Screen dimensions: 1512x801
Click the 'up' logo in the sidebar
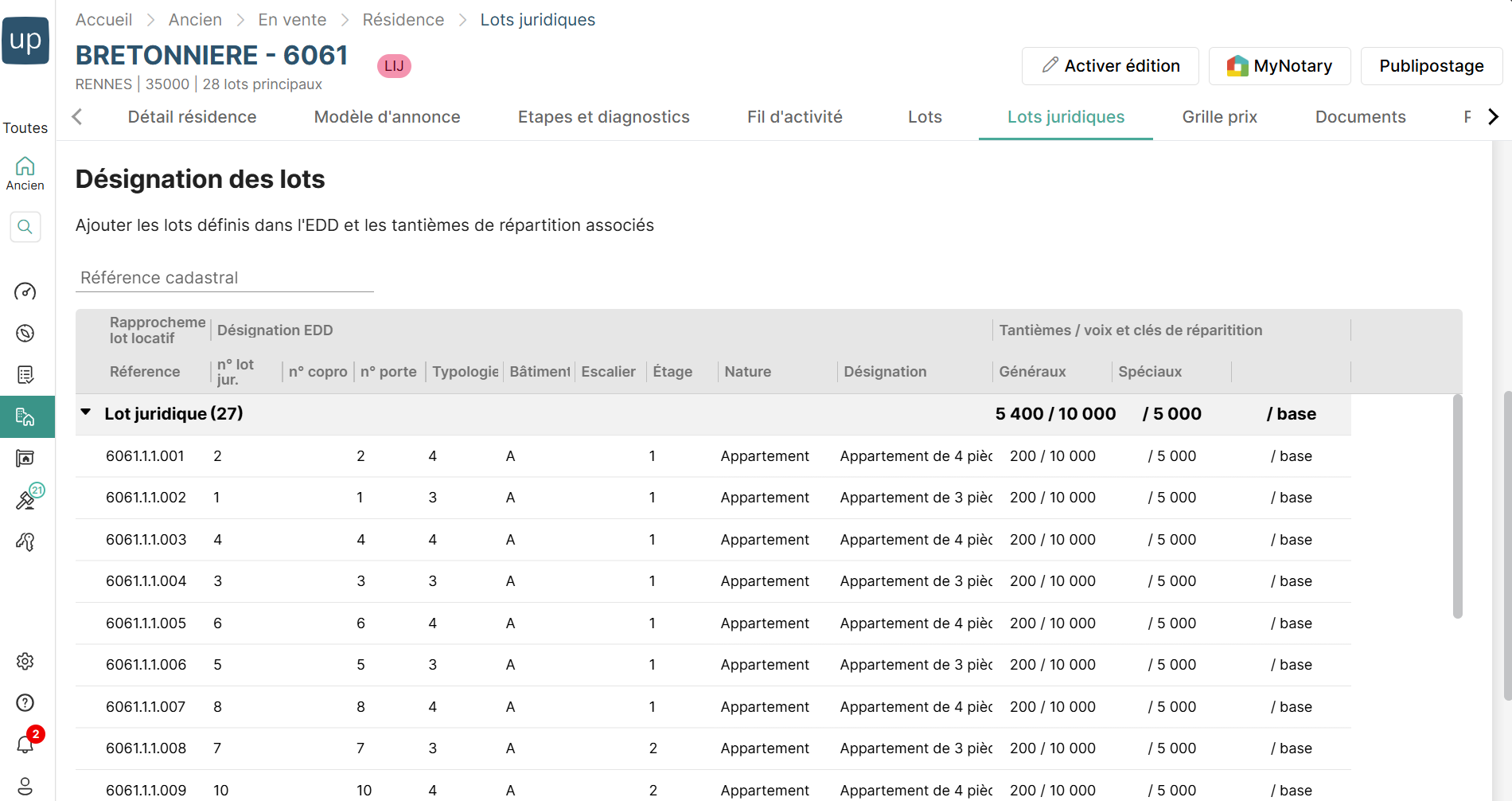[x=25, y=40]
